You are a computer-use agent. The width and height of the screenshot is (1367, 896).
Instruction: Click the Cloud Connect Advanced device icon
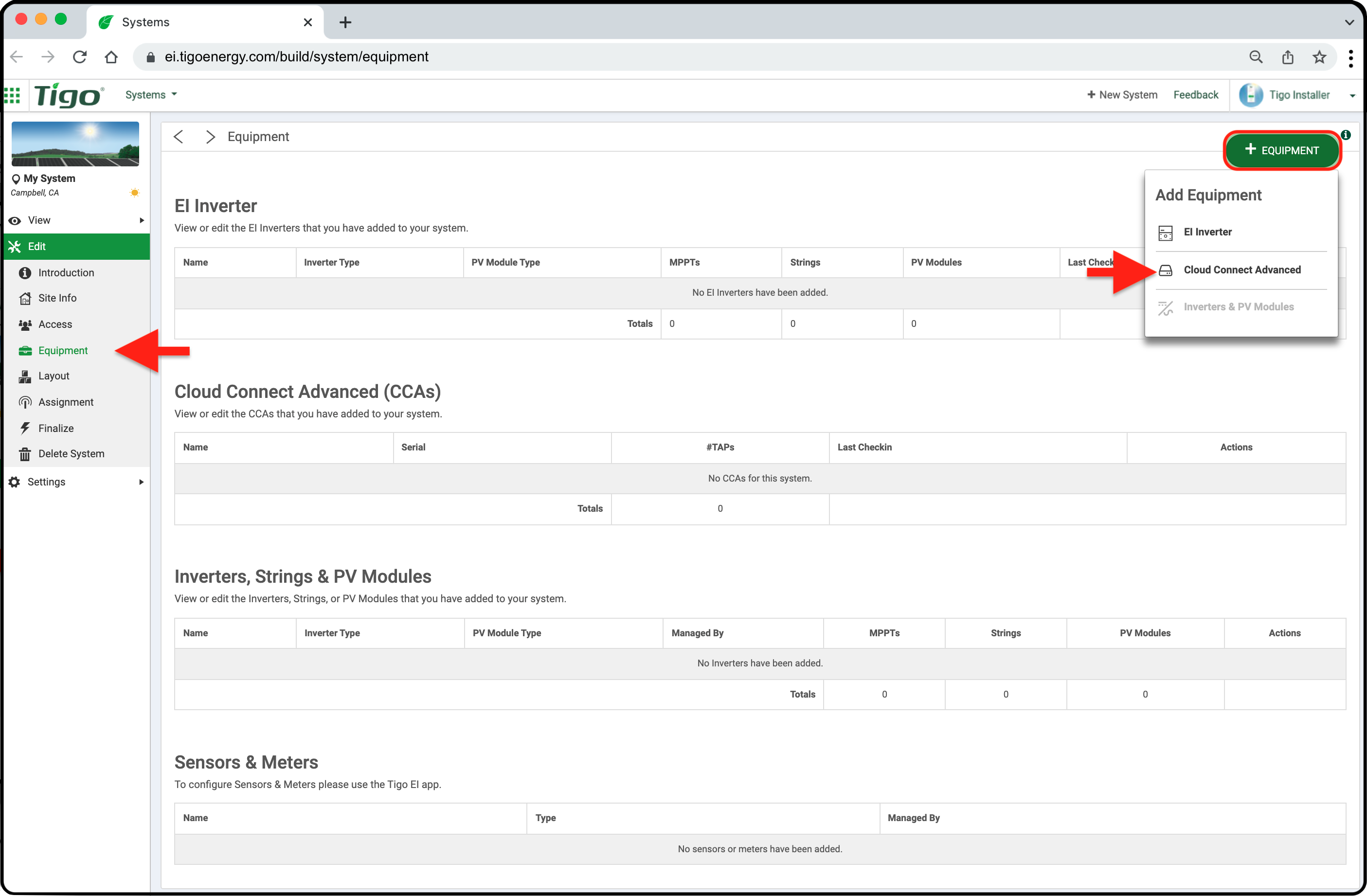point(1165,270)
